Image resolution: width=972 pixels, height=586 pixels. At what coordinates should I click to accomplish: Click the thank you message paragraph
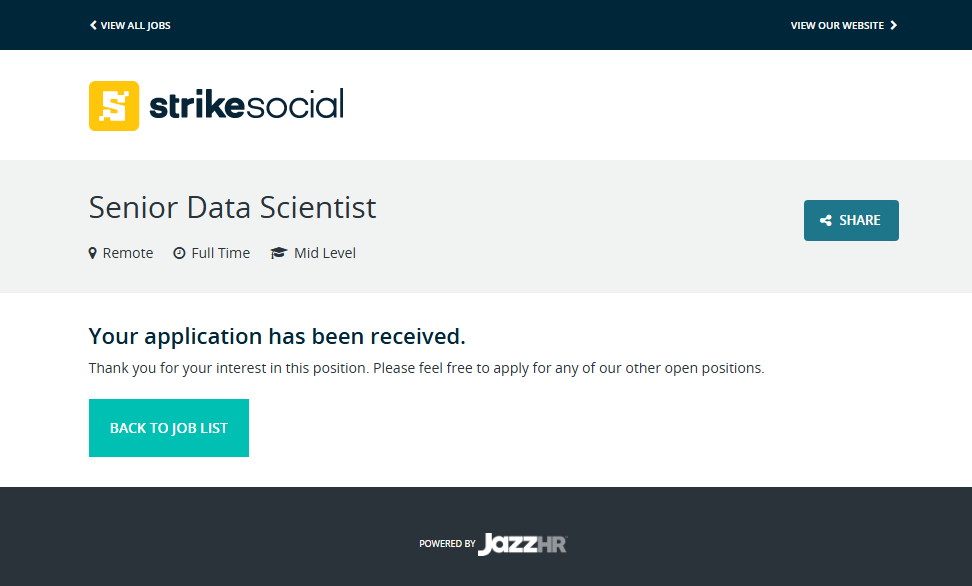(426, 368)
